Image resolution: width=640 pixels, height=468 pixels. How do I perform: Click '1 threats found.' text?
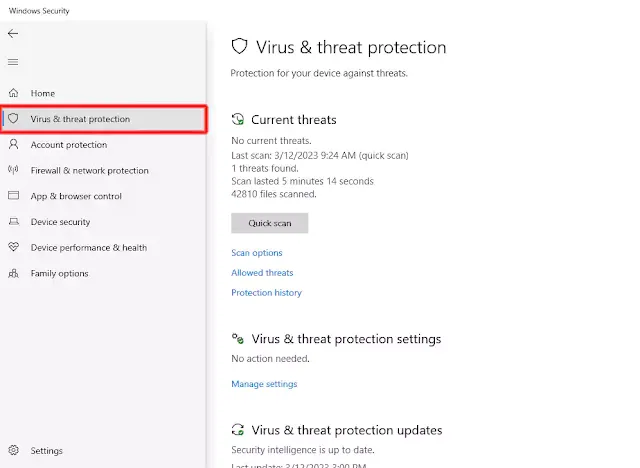click(264, 168)
